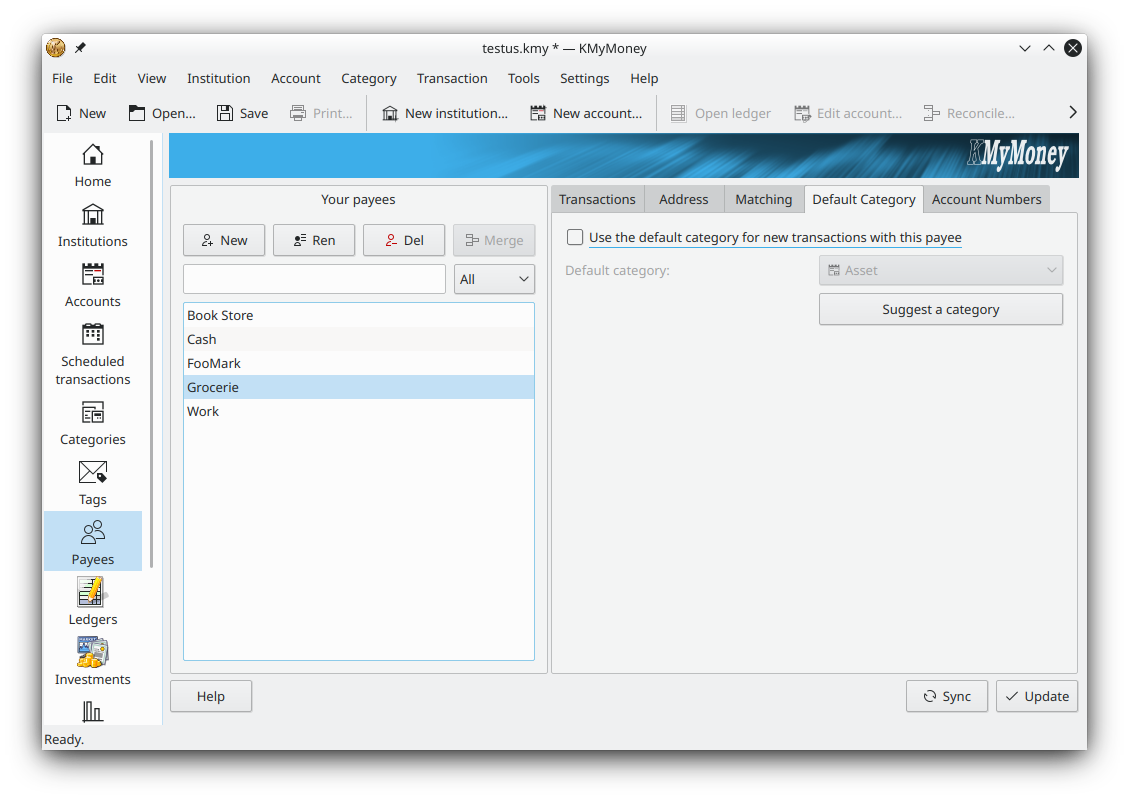Enable default category for this payee checkbox
This screenshot has width=1129, height=800.
[x=575, y=238]
